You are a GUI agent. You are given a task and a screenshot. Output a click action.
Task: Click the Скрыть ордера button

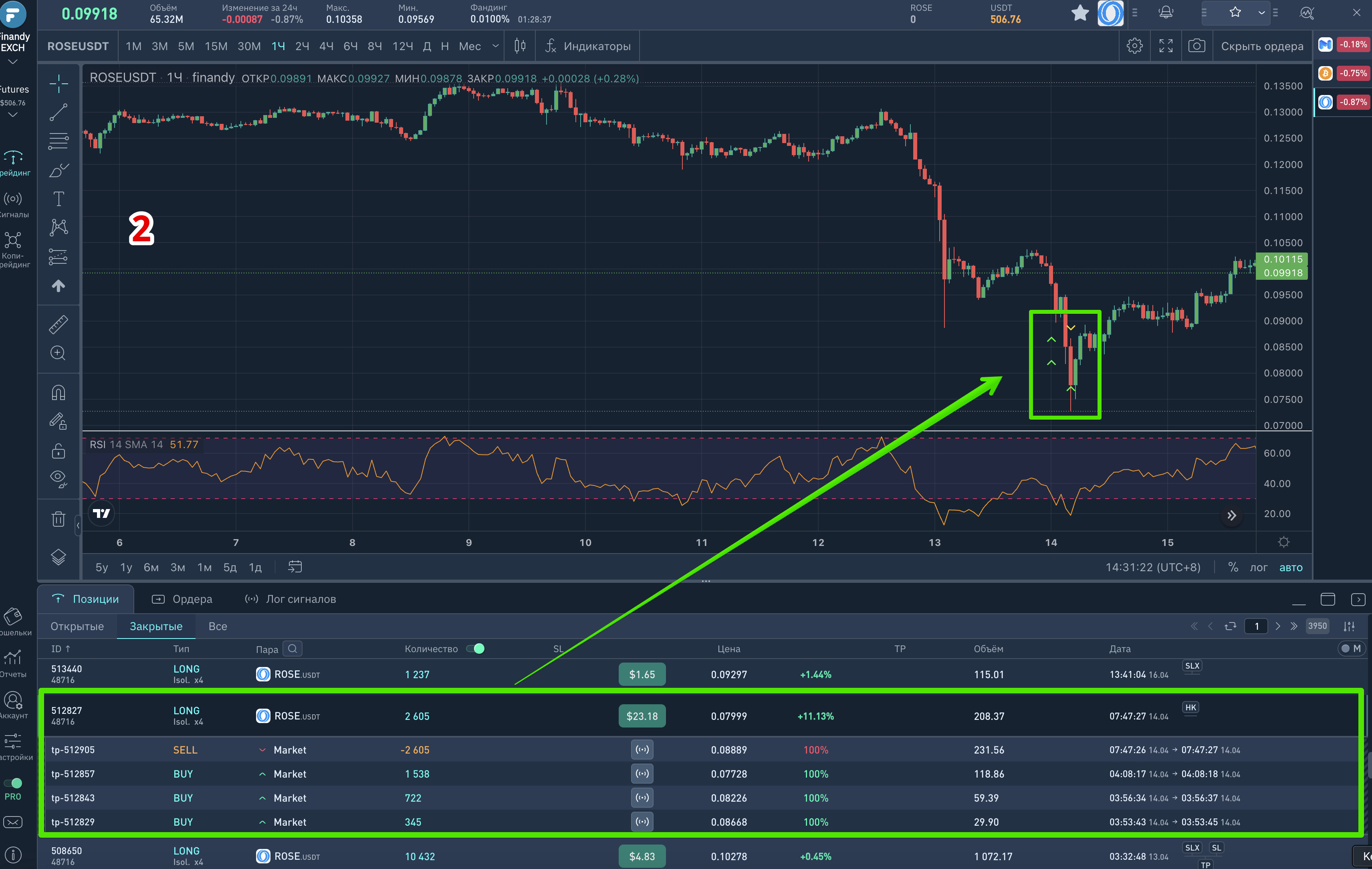coord(1261,46)
